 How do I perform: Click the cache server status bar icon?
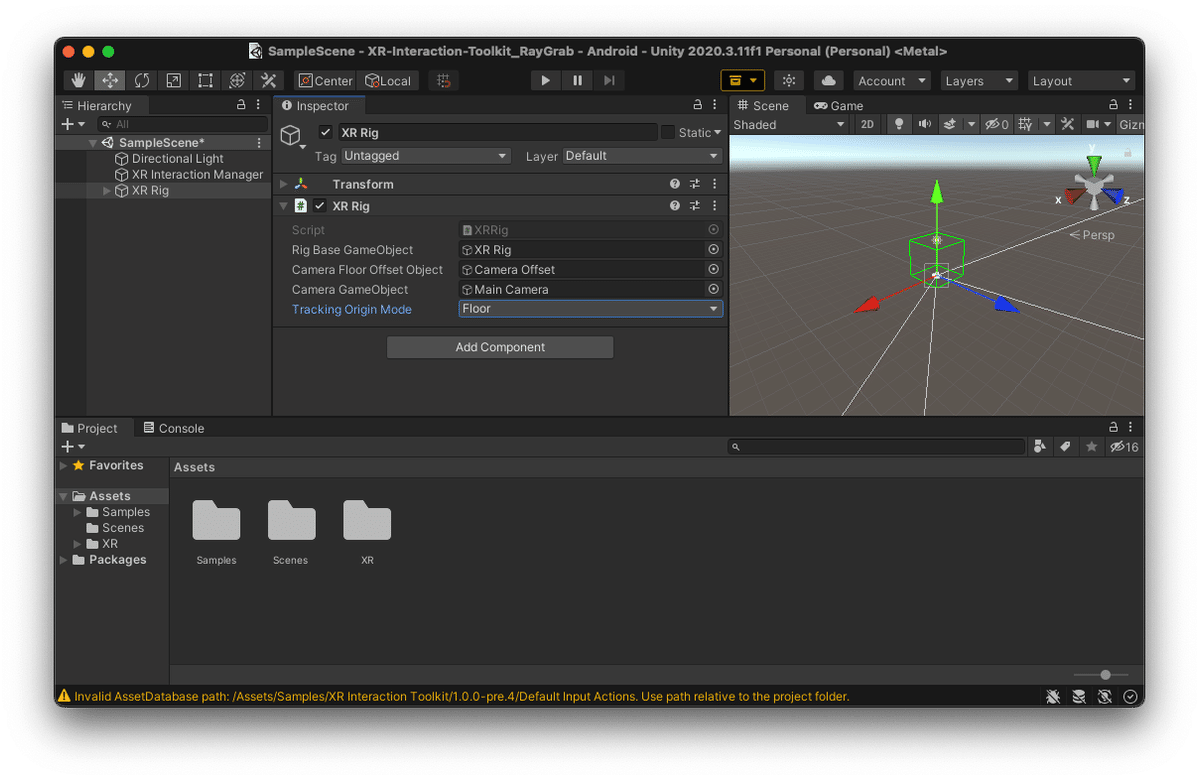[x=1079, y=696]
